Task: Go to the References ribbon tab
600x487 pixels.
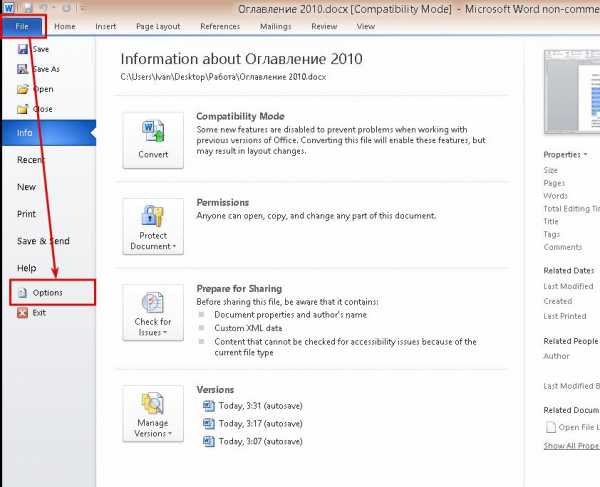Action: tap(220, 26)
